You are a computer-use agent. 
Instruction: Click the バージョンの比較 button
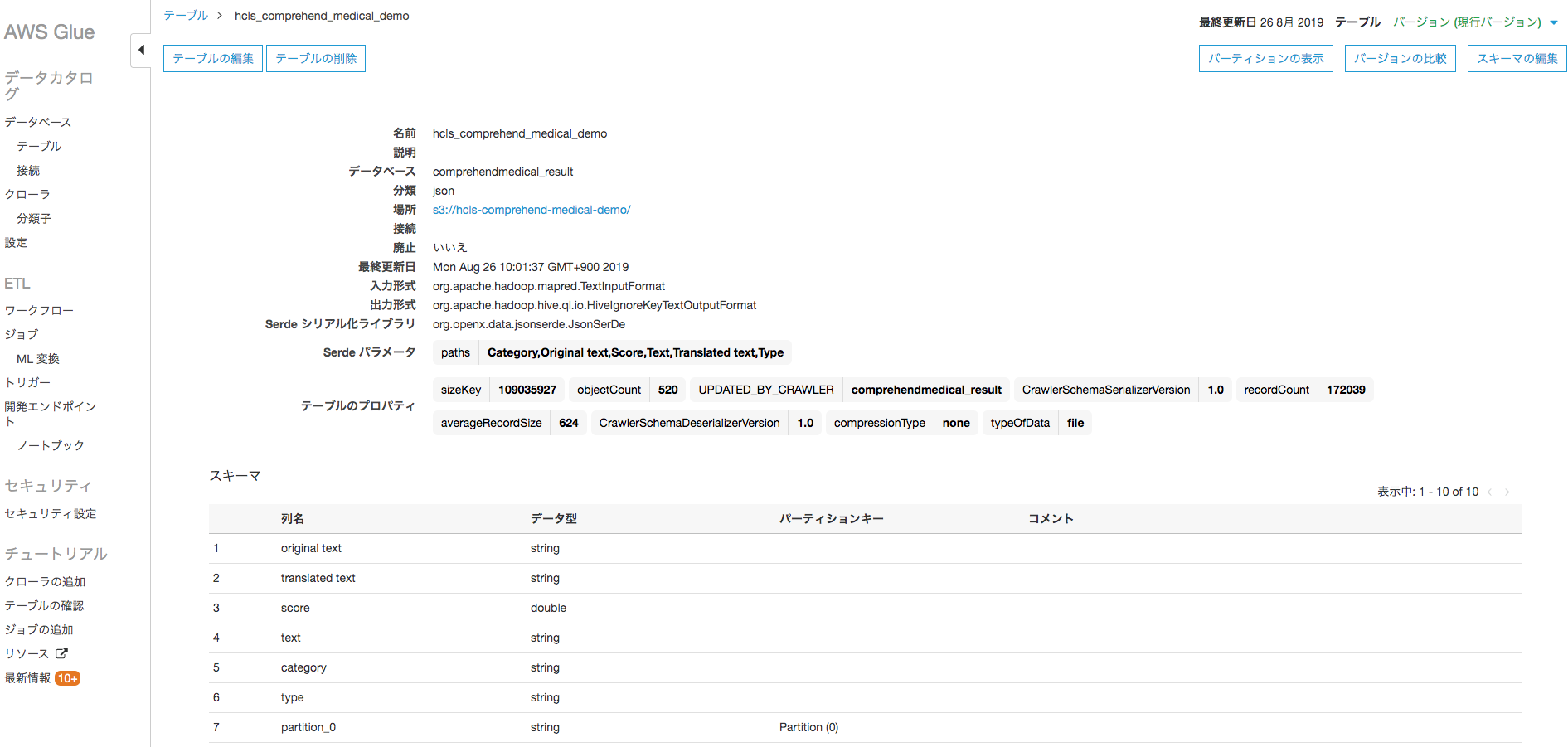click(x=1401, y=58)
